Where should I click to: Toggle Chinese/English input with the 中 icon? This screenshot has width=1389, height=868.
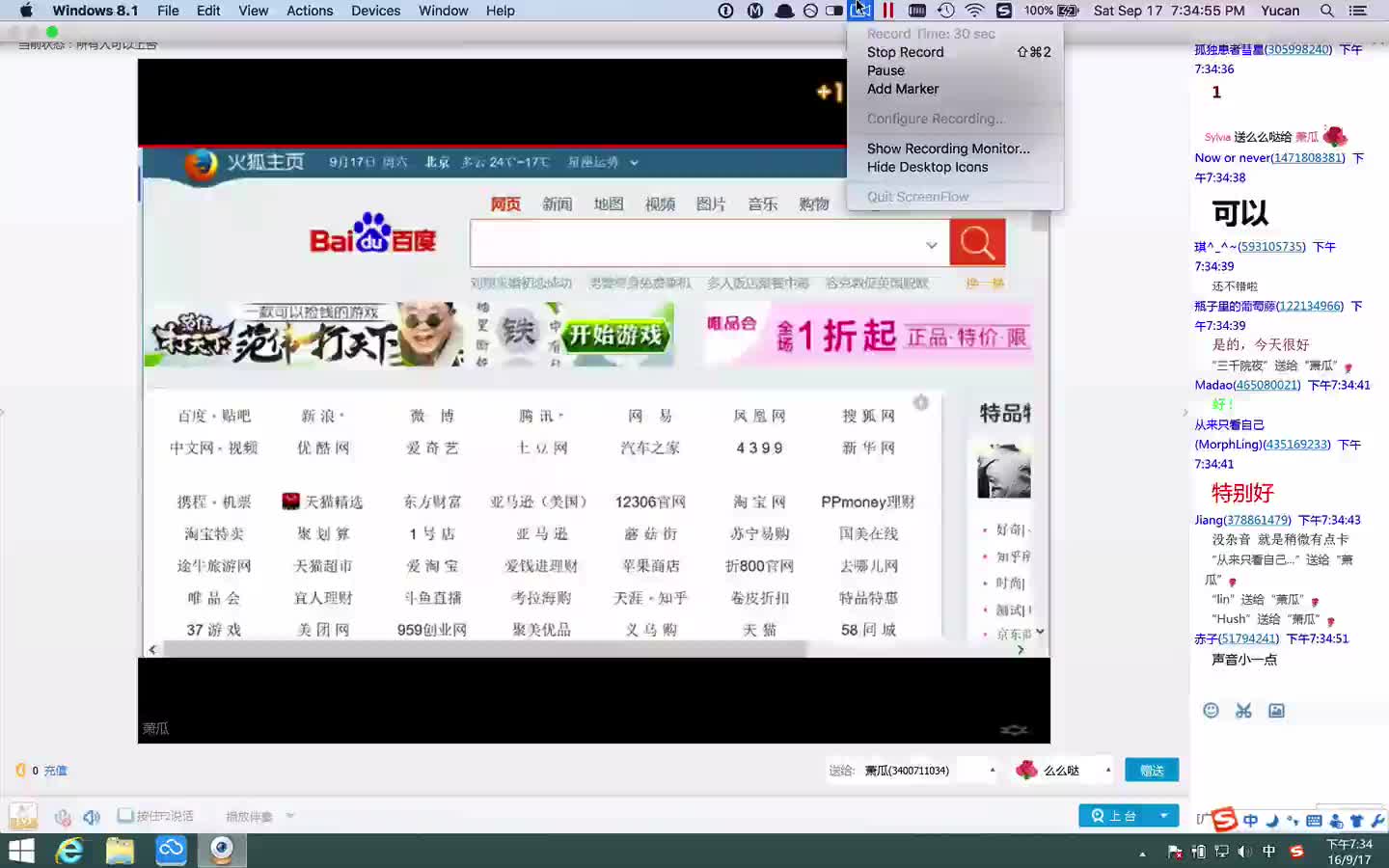1251,820
